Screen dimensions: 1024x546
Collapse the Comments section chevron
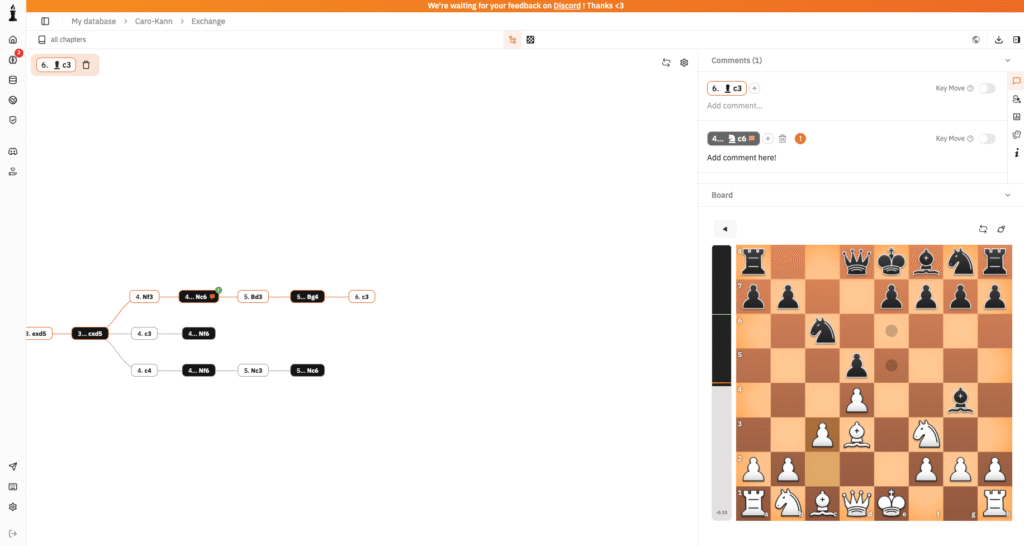click(x=1008, y=60)
